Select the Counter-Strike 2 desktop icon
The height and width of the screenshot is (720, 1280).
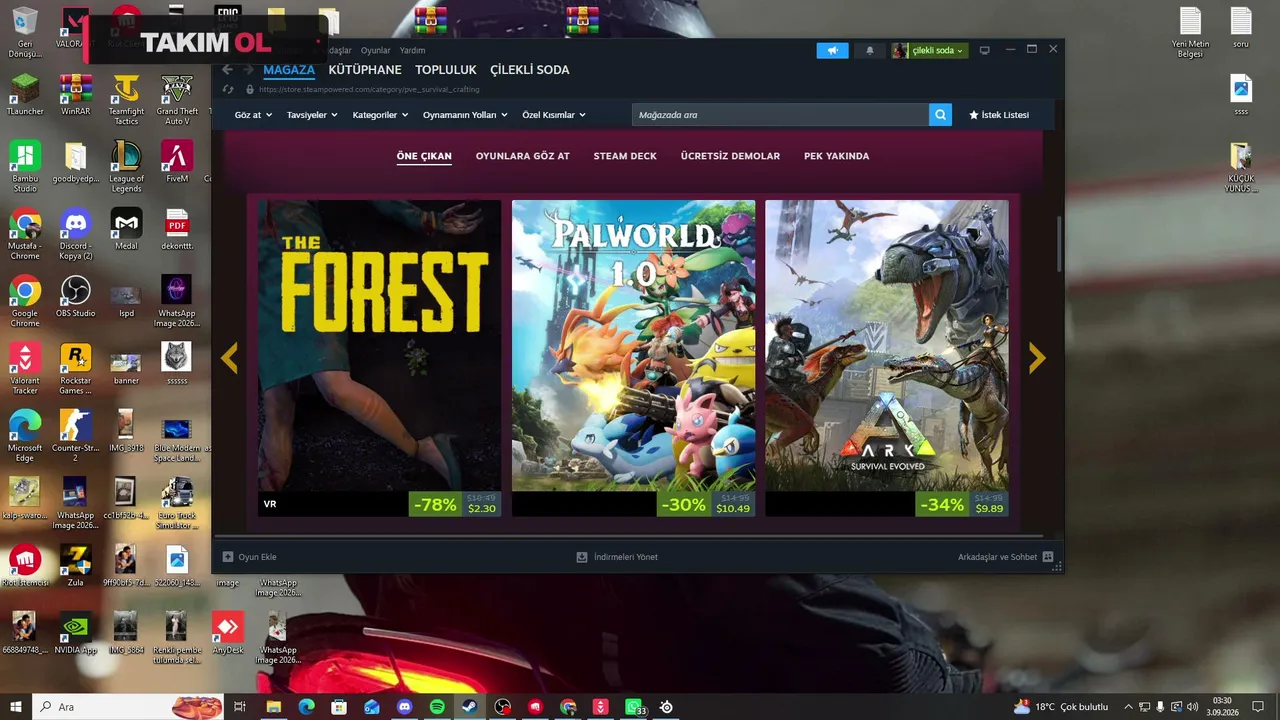click(x=75, y=435)
